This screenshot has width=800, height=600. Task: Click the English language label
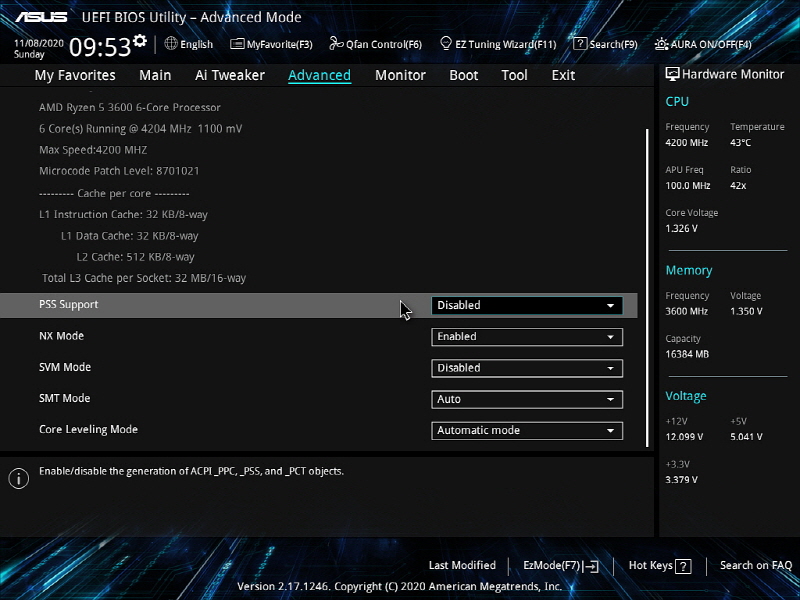tap(196, 44)
